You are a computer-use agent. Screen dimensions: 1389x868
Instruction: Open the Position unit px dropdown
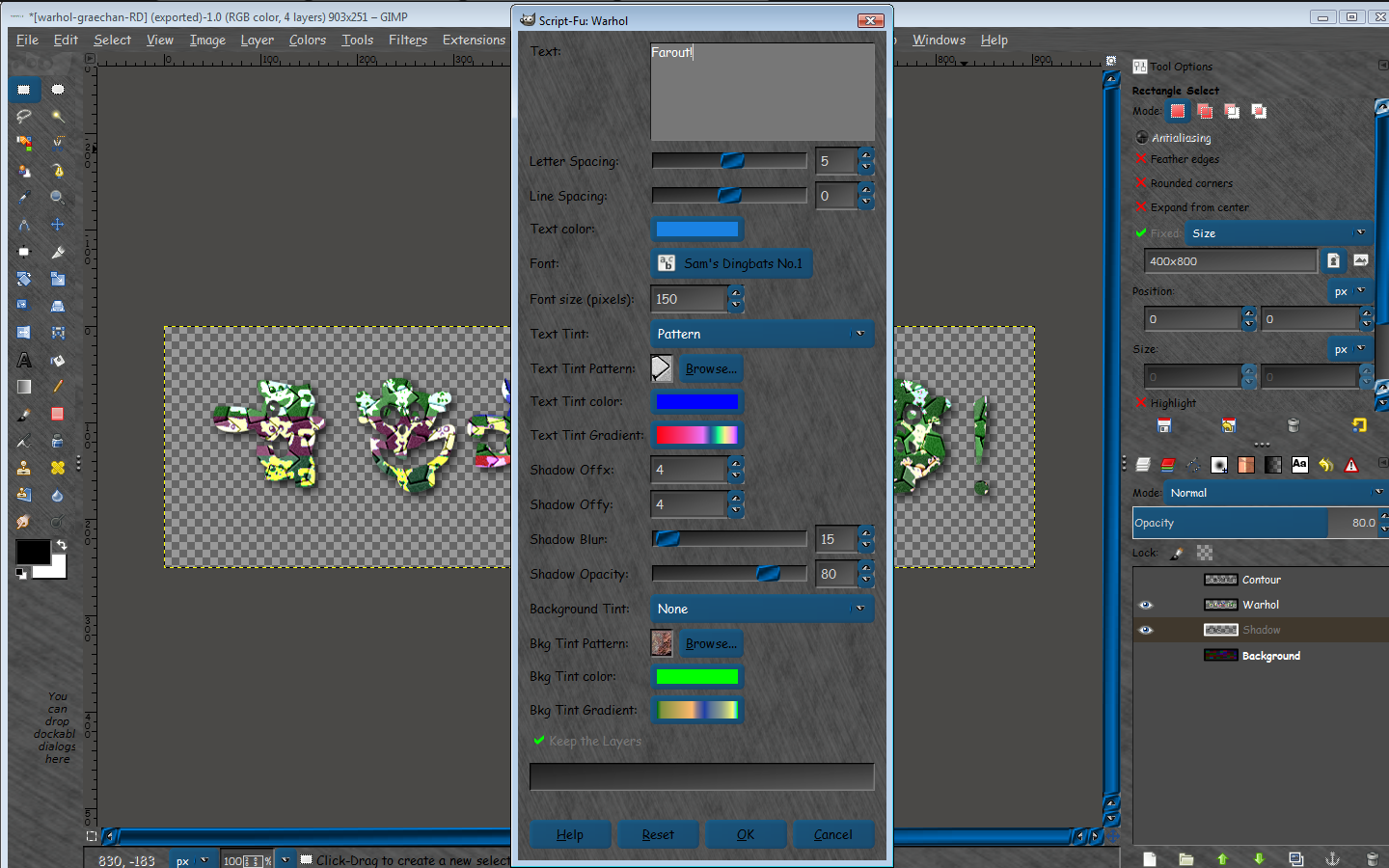1350,291
